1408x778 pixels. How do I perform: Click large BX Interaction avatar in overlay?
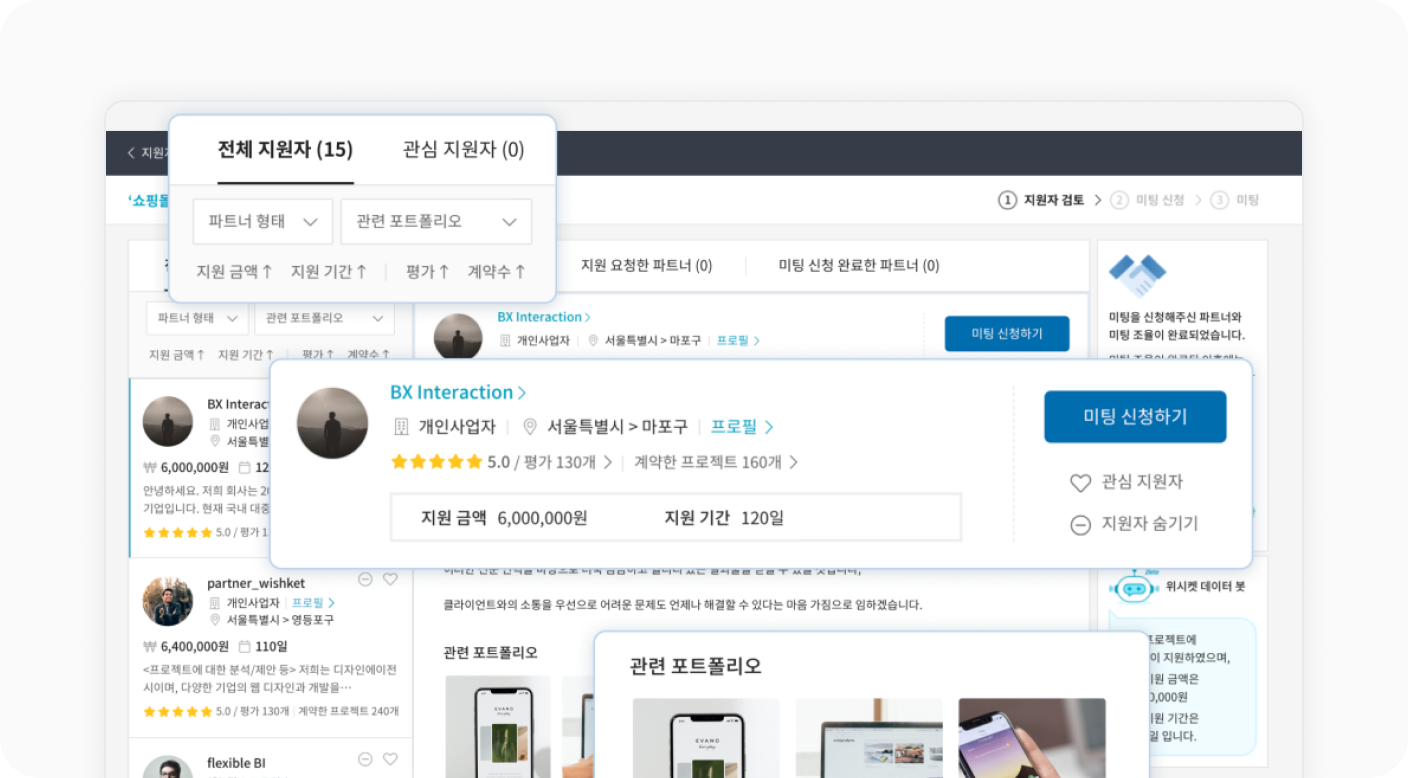(x=333, y=423)
